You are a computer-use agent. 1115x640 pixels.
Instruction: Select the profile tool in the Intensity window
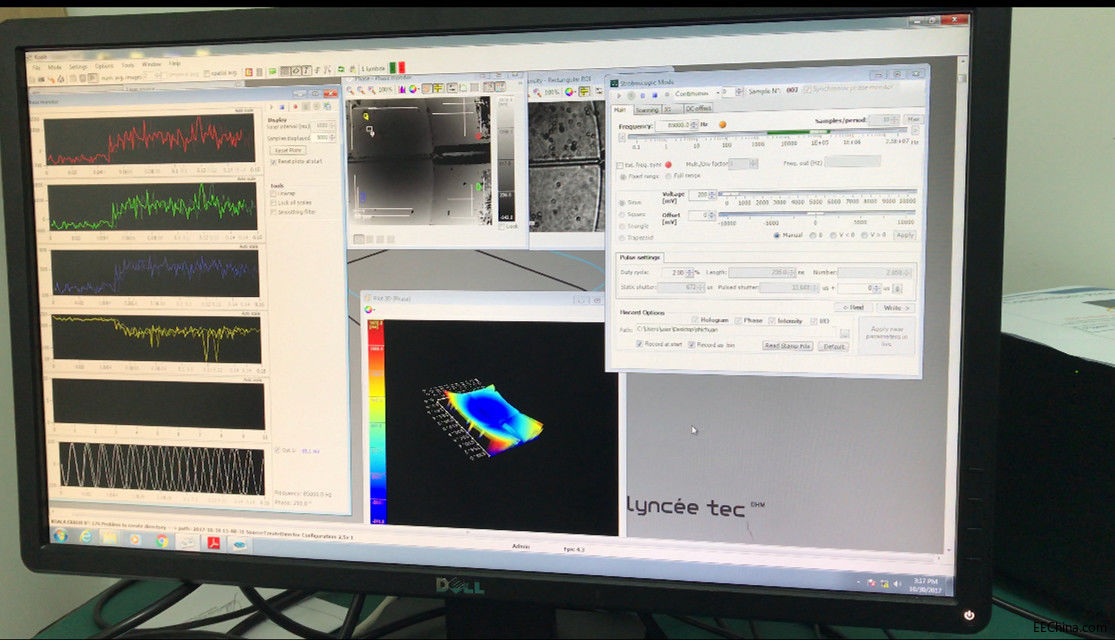(x=583, y=91)
